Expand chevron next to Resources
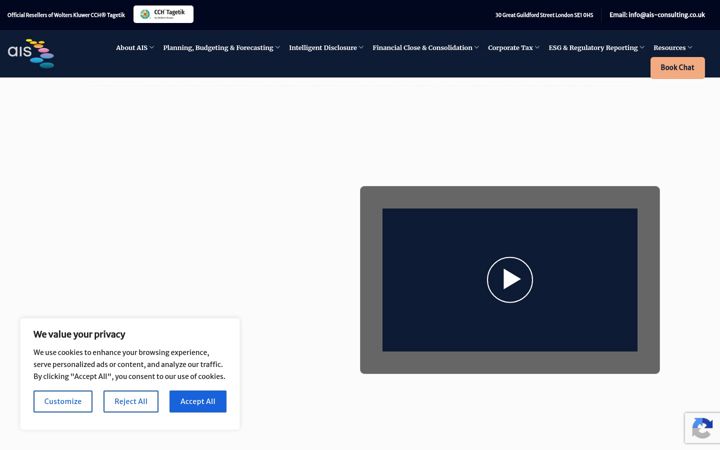The height and width of the screenshot is (450, 720). click(690, 47)
